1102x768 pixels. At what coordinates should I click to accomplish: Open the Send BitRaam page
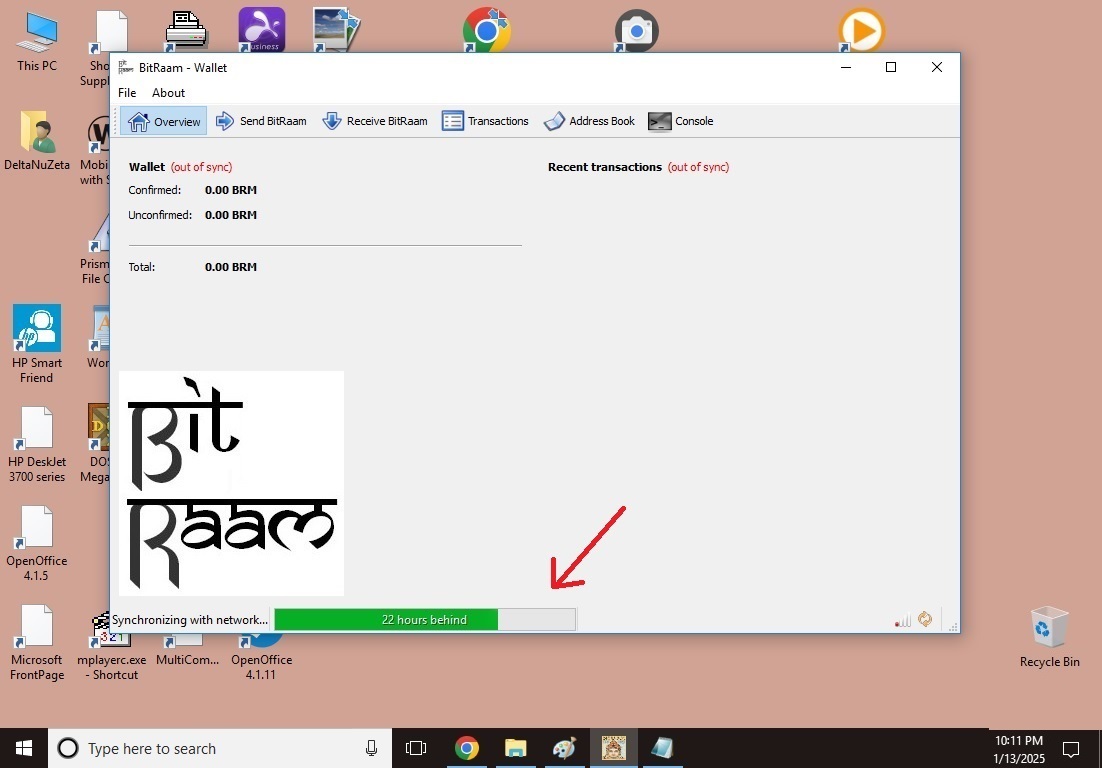click(x=261, y=121)
